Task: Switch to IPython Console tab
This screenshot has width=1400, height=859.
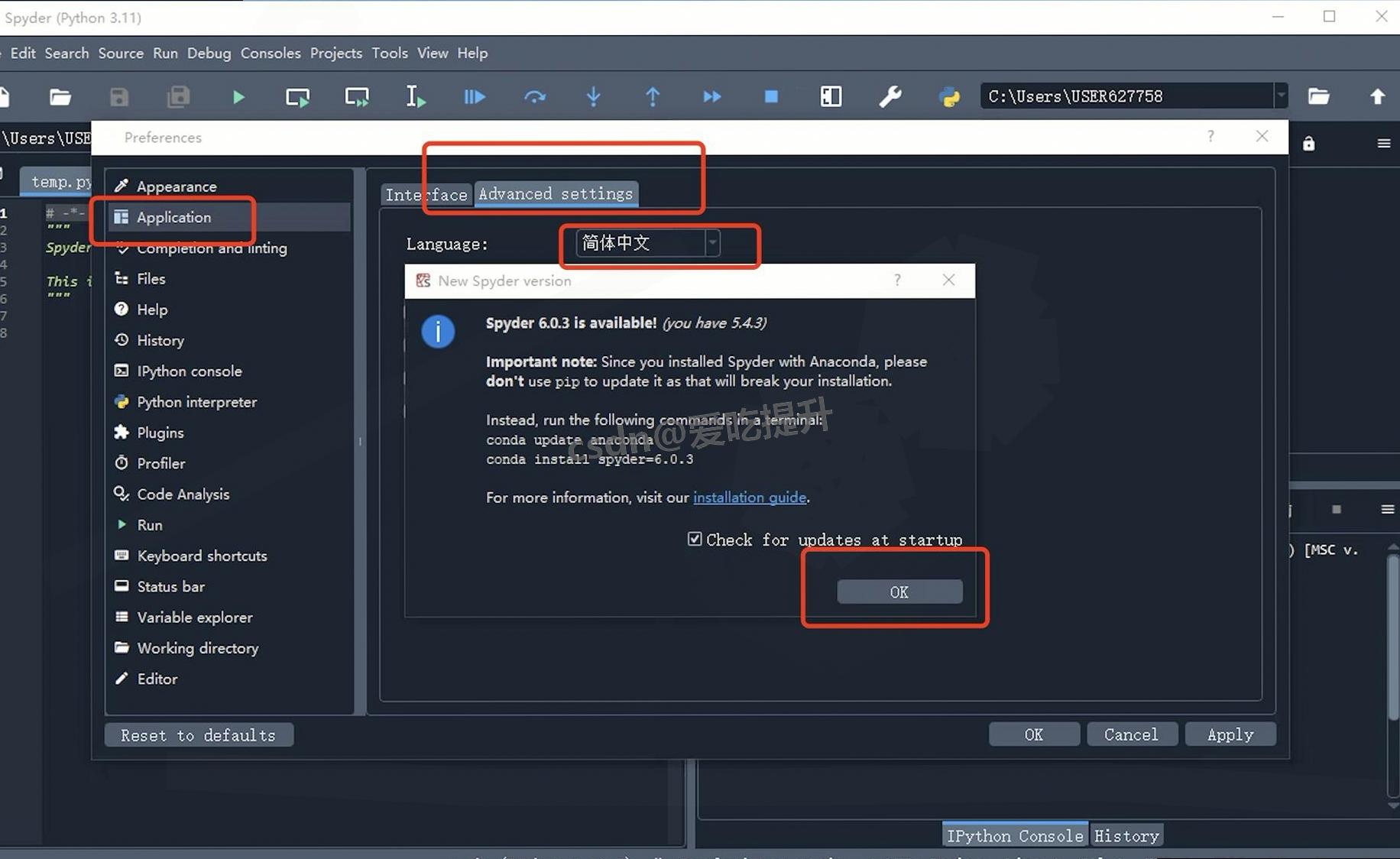Action: [x=1015, y=836]
